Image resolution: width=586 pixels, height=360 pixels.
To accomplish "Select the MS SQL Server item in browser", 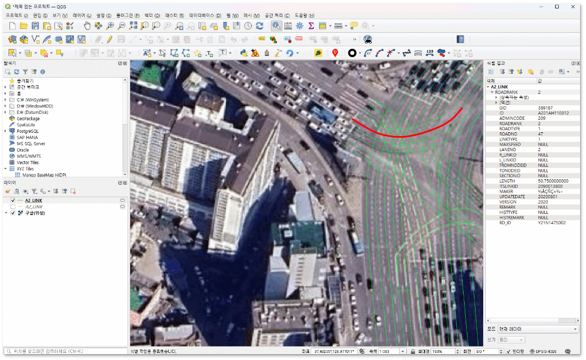I will tap(31, 144).
